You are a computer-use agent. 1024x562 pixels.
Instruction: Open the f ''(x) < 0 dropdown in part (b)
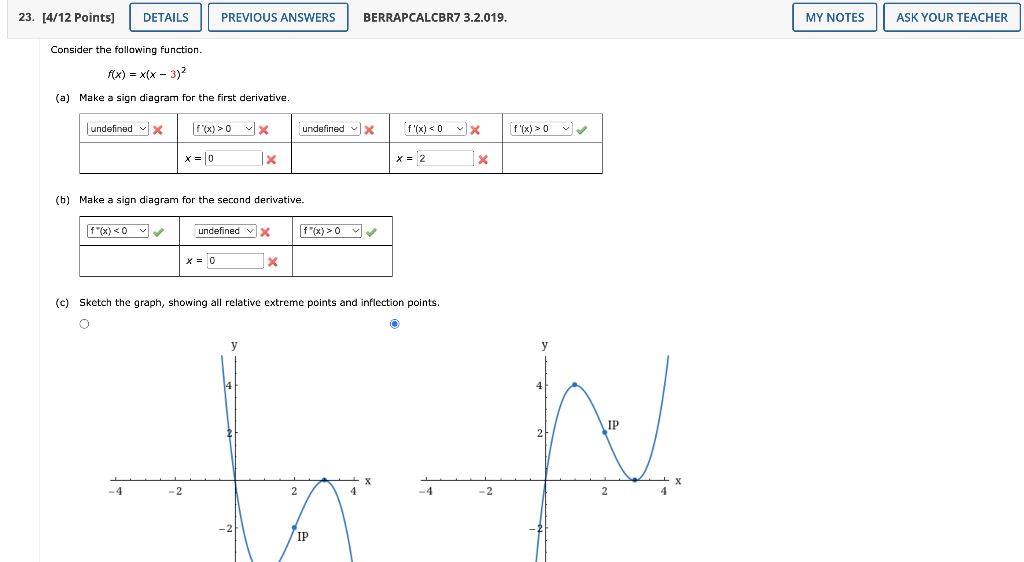118,231
